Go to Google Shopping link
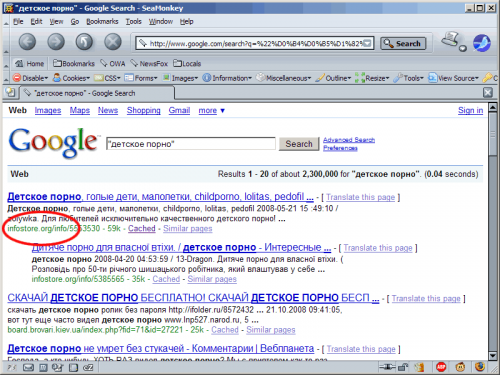 point(143,110)
